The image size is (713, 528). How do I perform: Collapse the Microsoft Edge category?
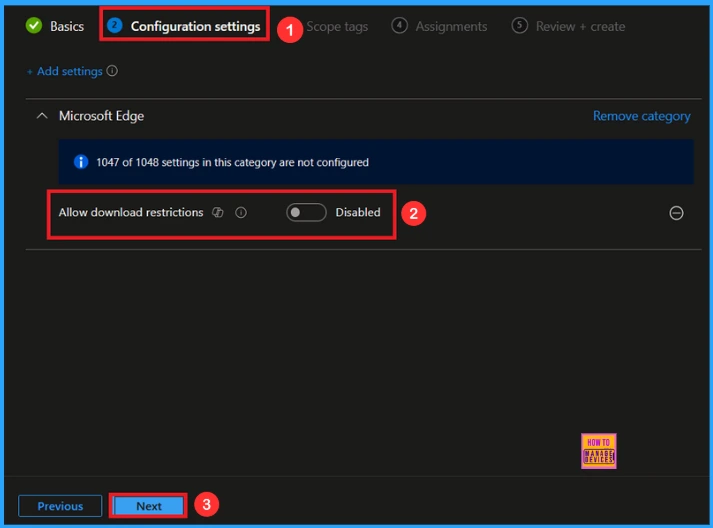click(42, 116)
